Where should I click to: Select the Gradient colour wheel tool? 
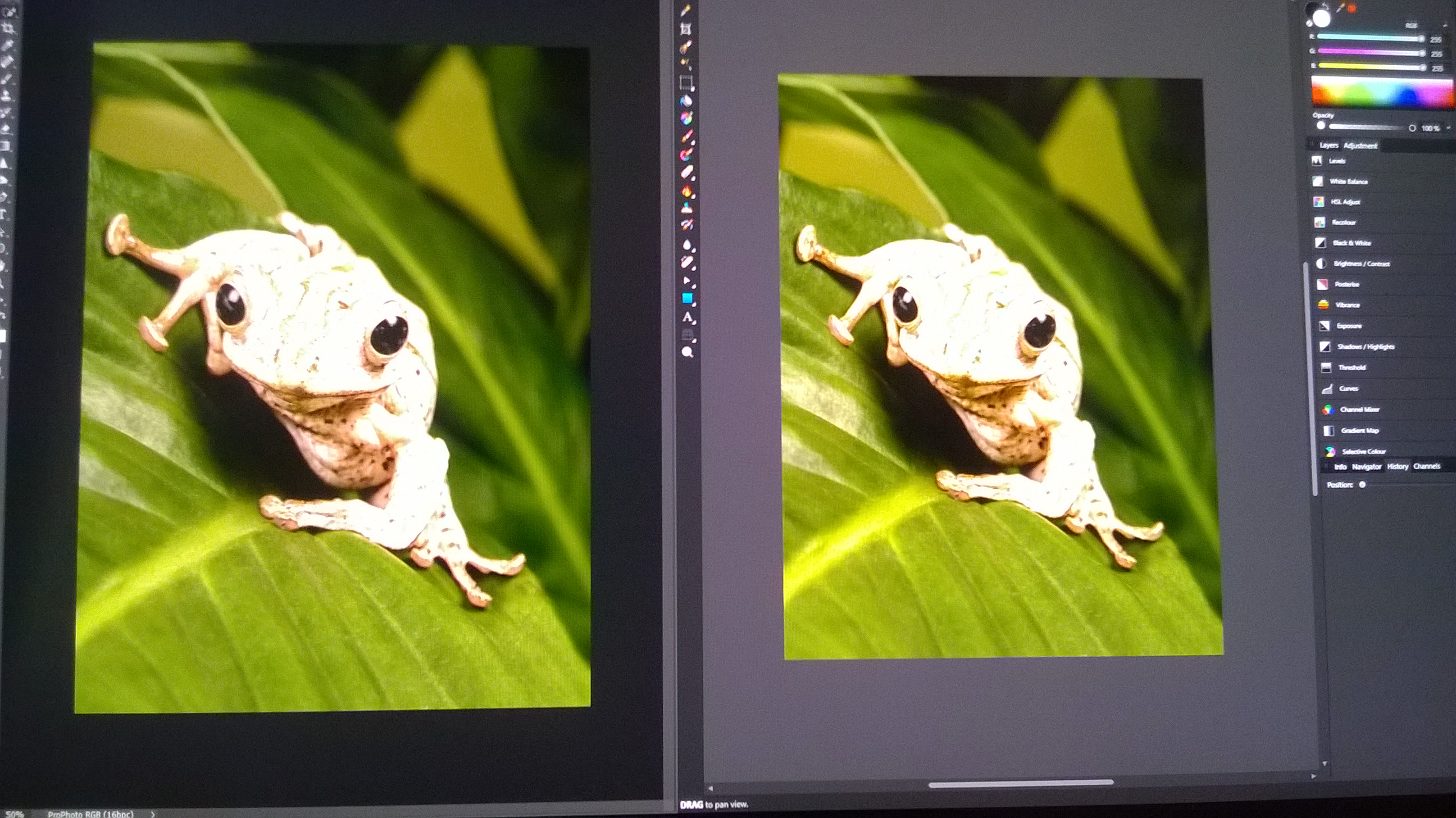pos(686,117)
